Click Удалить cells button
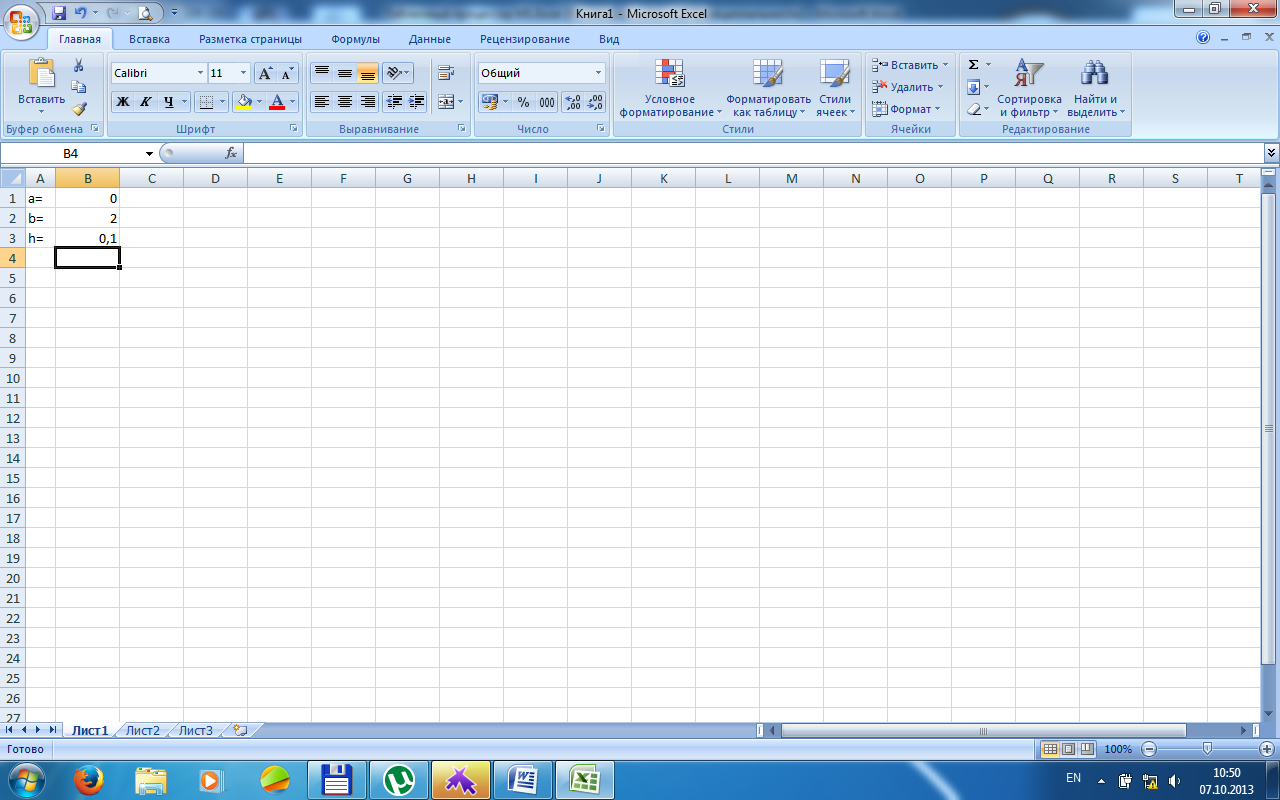Viewport: 1280px width, 800px height. coord(907,87)
